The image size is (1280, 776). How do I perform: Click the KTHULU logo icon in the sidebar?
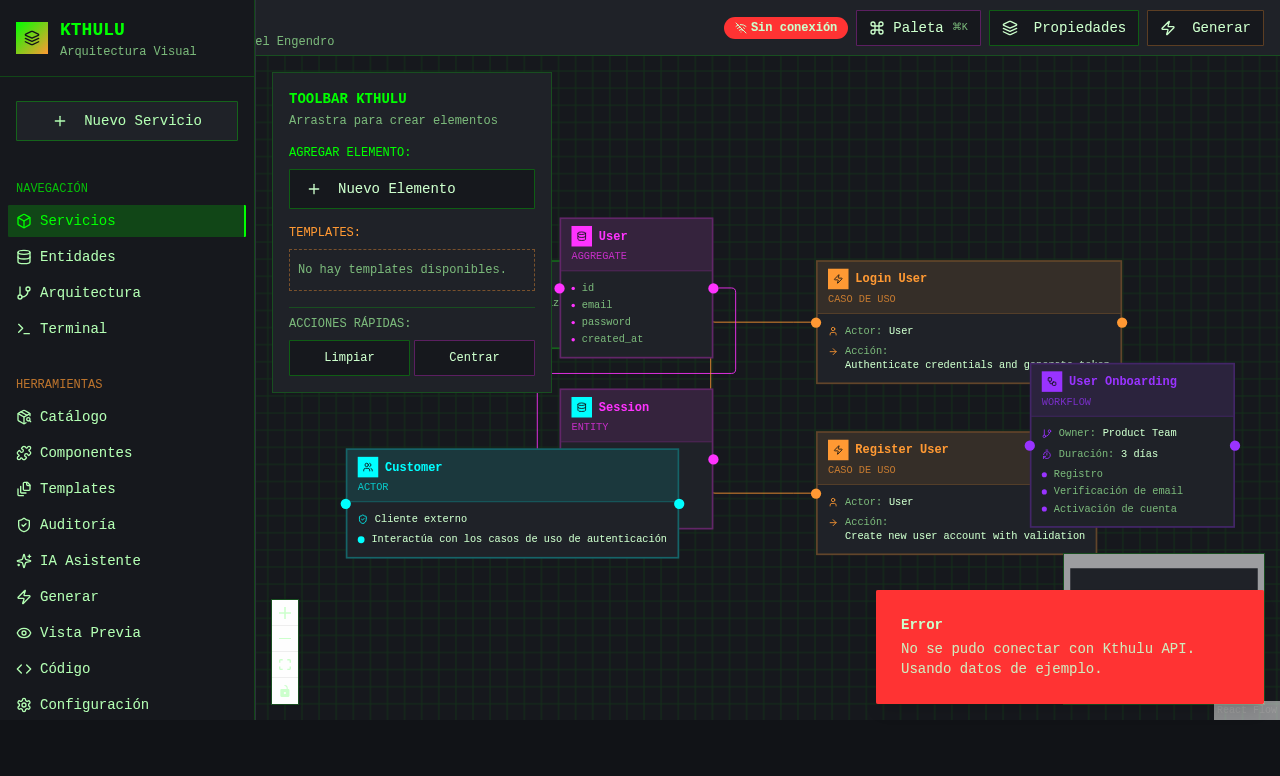[32, 38]
